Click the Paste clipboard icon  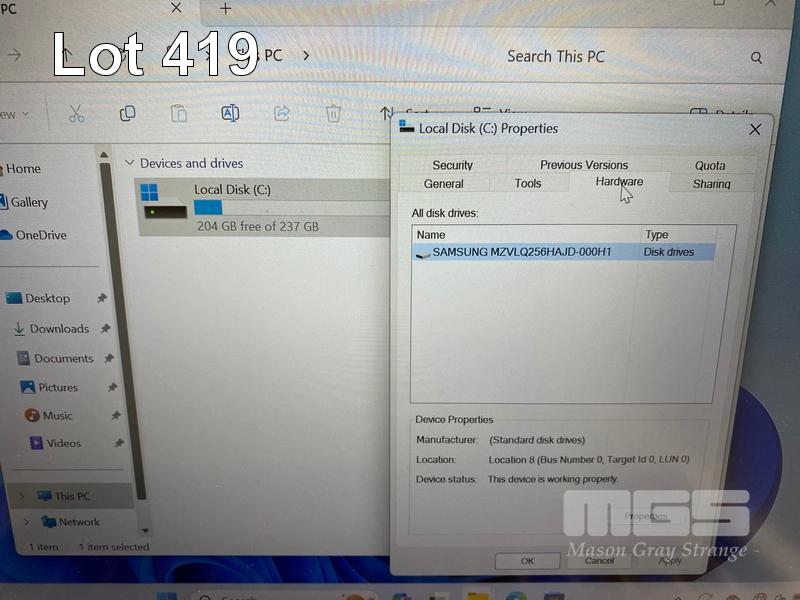(178, 113)
